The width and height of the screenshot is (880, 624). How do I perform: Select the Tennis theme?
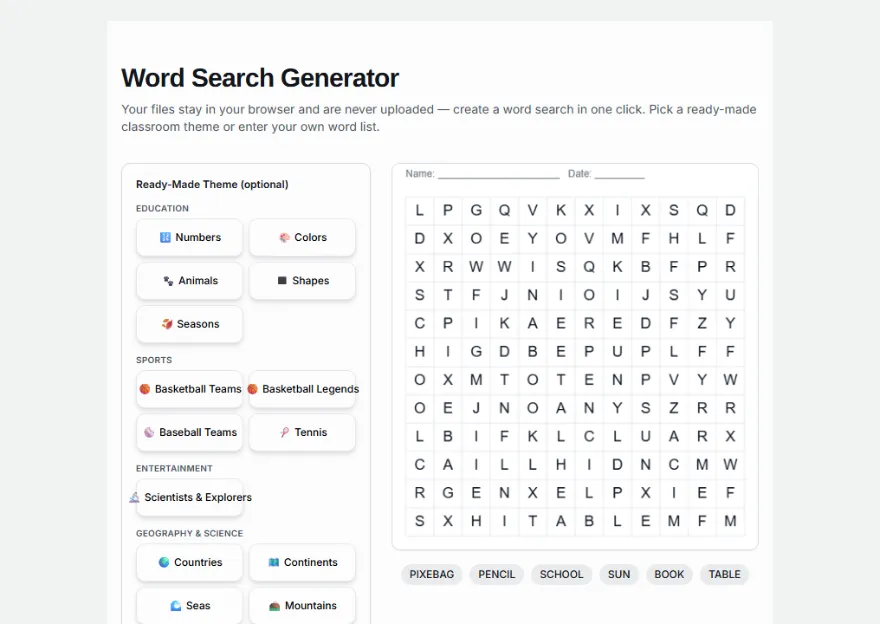[302, 432]
